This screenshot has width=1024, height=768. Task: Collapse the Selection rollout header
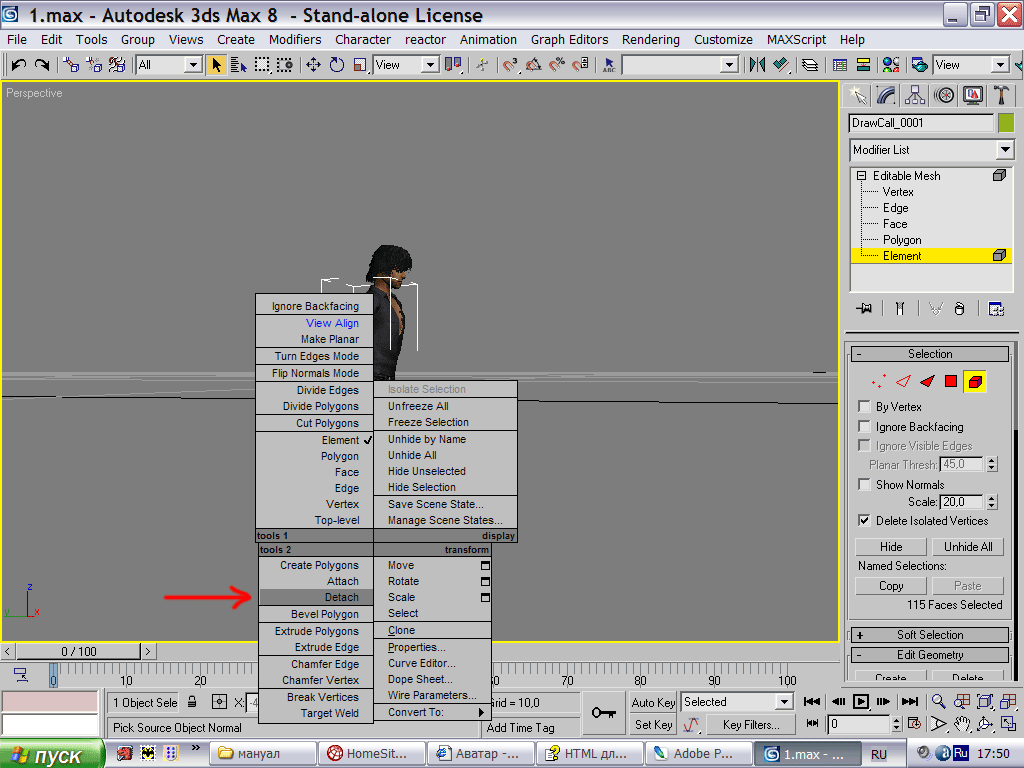point(930,354)
